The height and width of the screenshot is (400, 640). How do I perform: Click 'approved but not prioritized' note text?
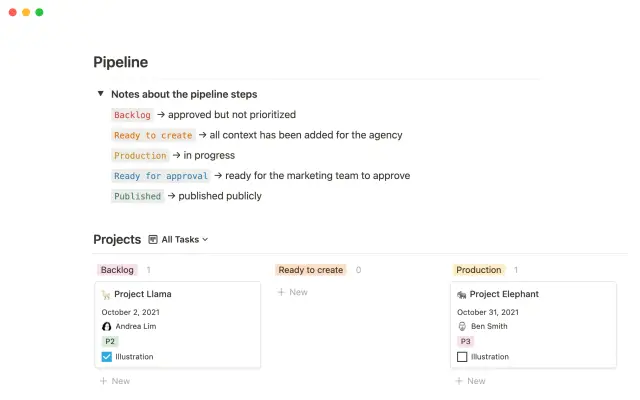[x=232, y=115]
